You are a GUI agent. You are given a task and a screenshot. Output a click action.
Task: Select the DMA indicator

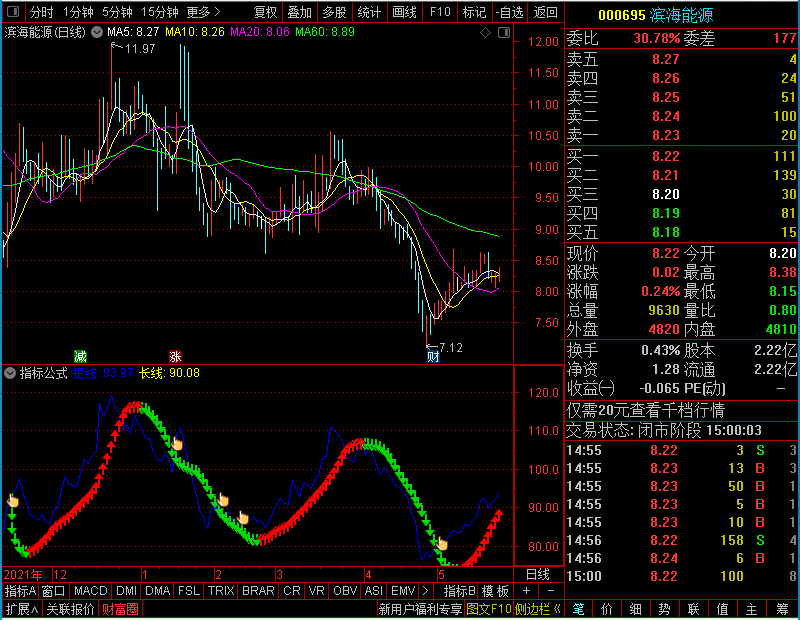(x=157, y=591)
